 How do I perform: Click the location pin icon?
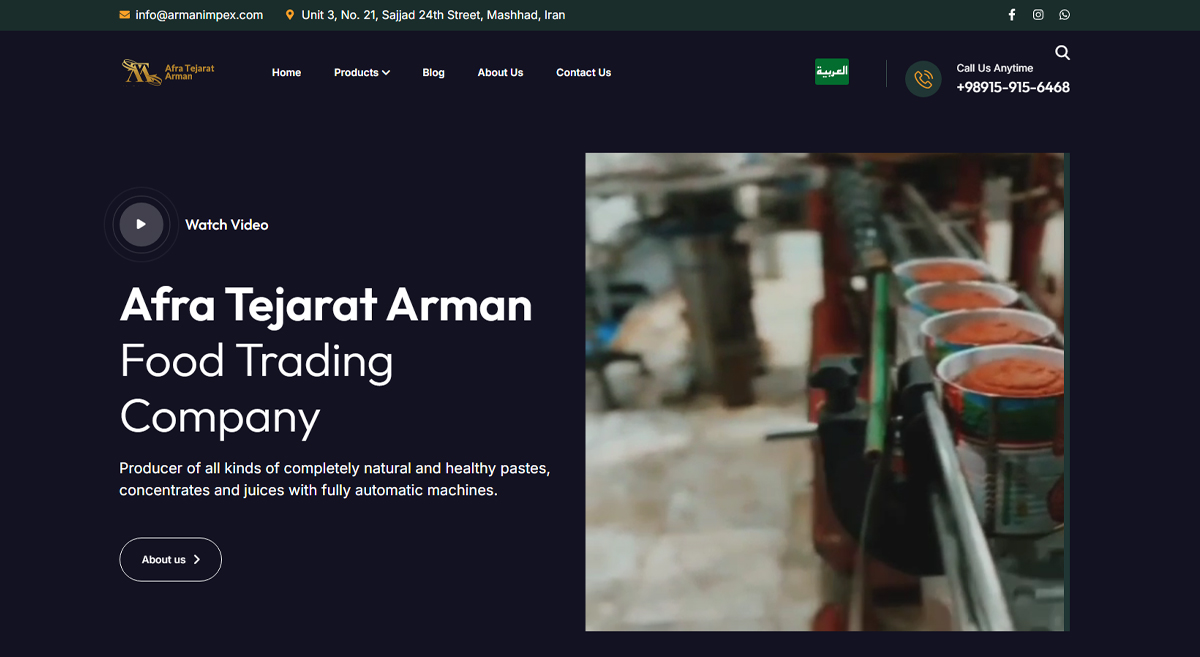(x=290, y=15)
